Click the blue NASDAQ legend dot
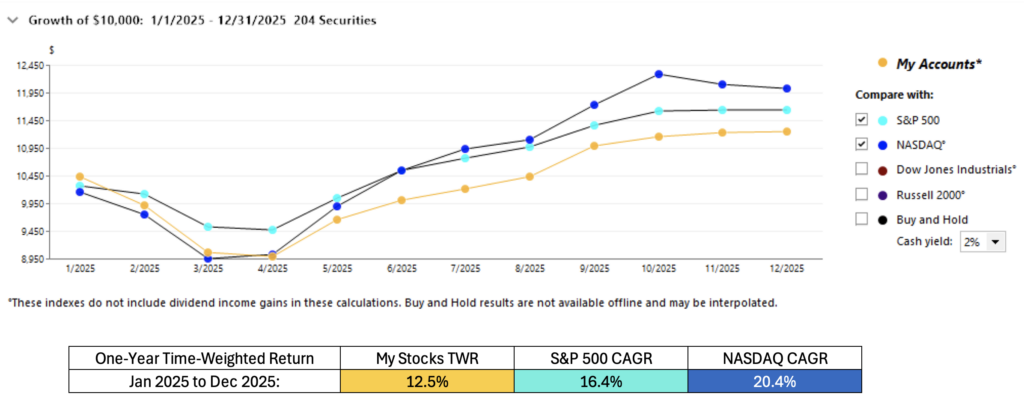 [x=880, y=144]
